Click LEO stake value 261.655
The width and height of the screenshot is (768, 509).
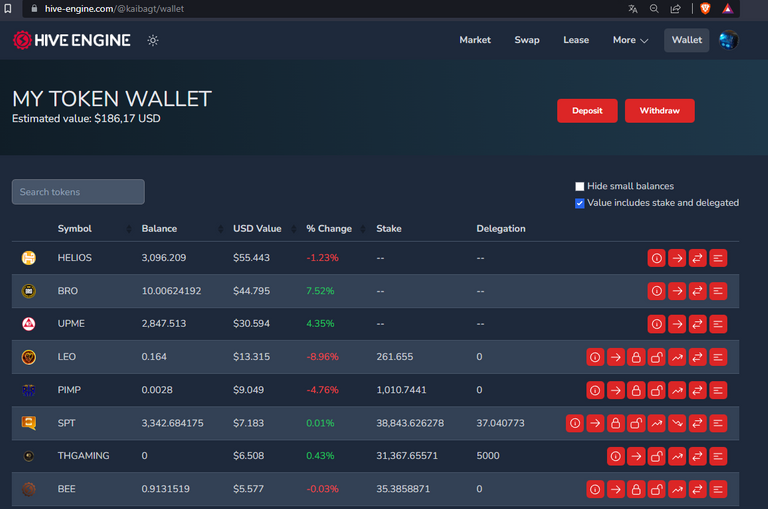point(394,357)
